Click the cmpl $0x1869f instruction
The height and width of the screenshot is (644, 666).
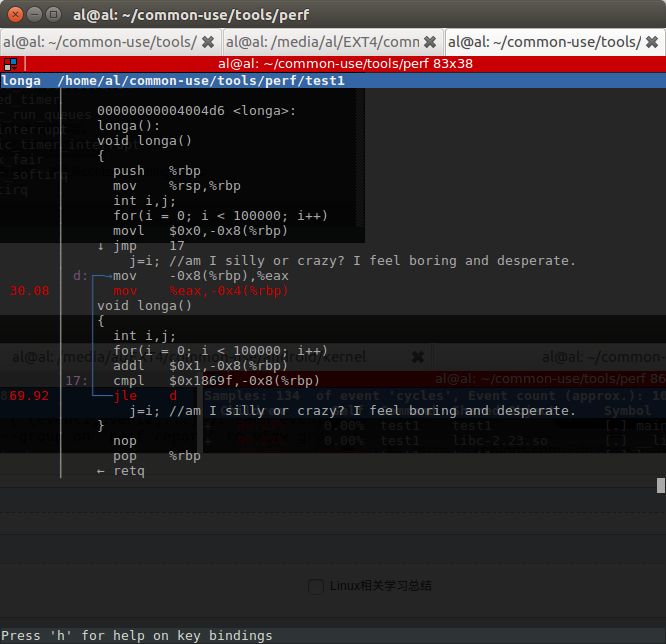coord(216,380)
